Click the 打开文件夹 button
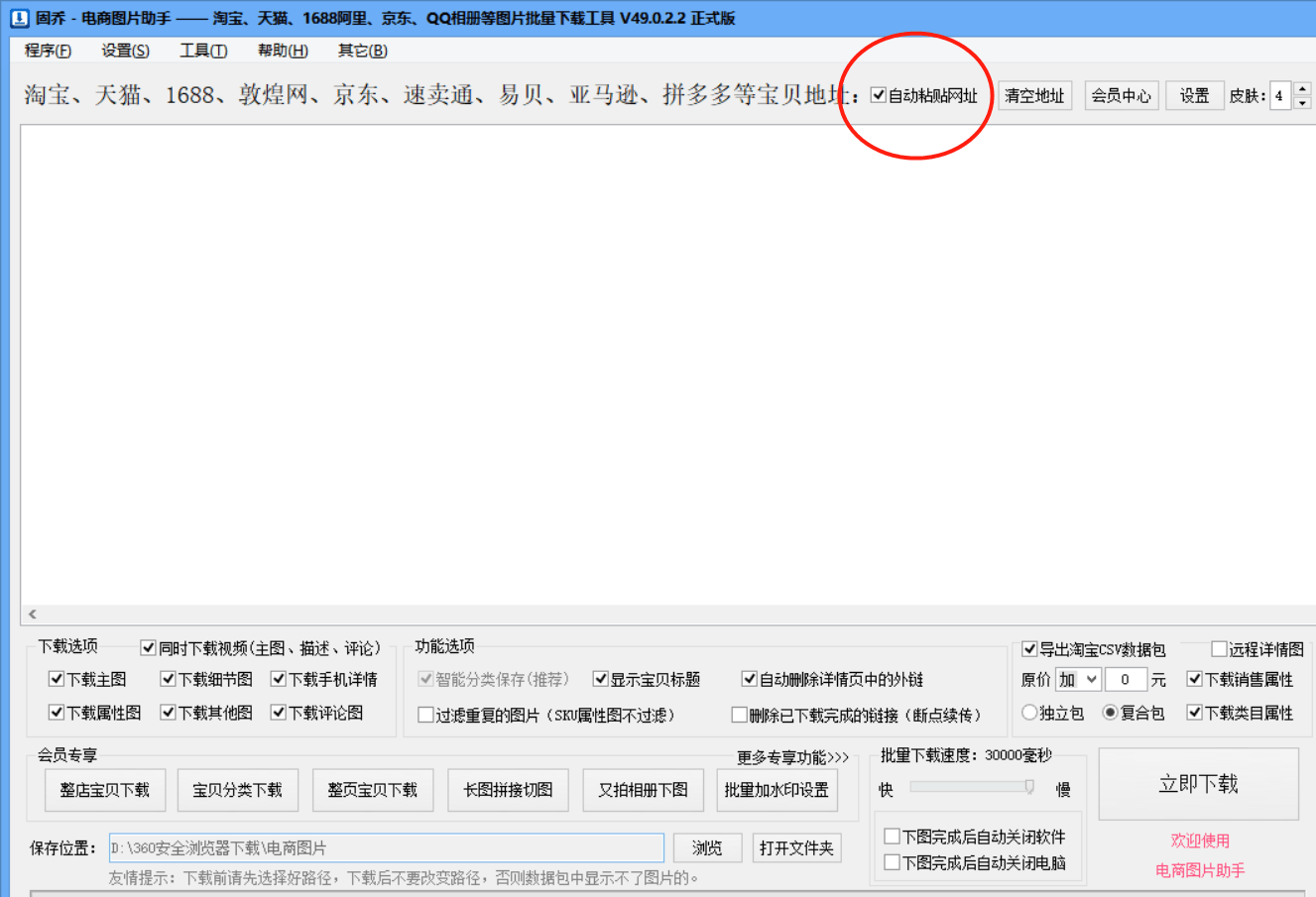1316x897 pixels. [796, 847]
